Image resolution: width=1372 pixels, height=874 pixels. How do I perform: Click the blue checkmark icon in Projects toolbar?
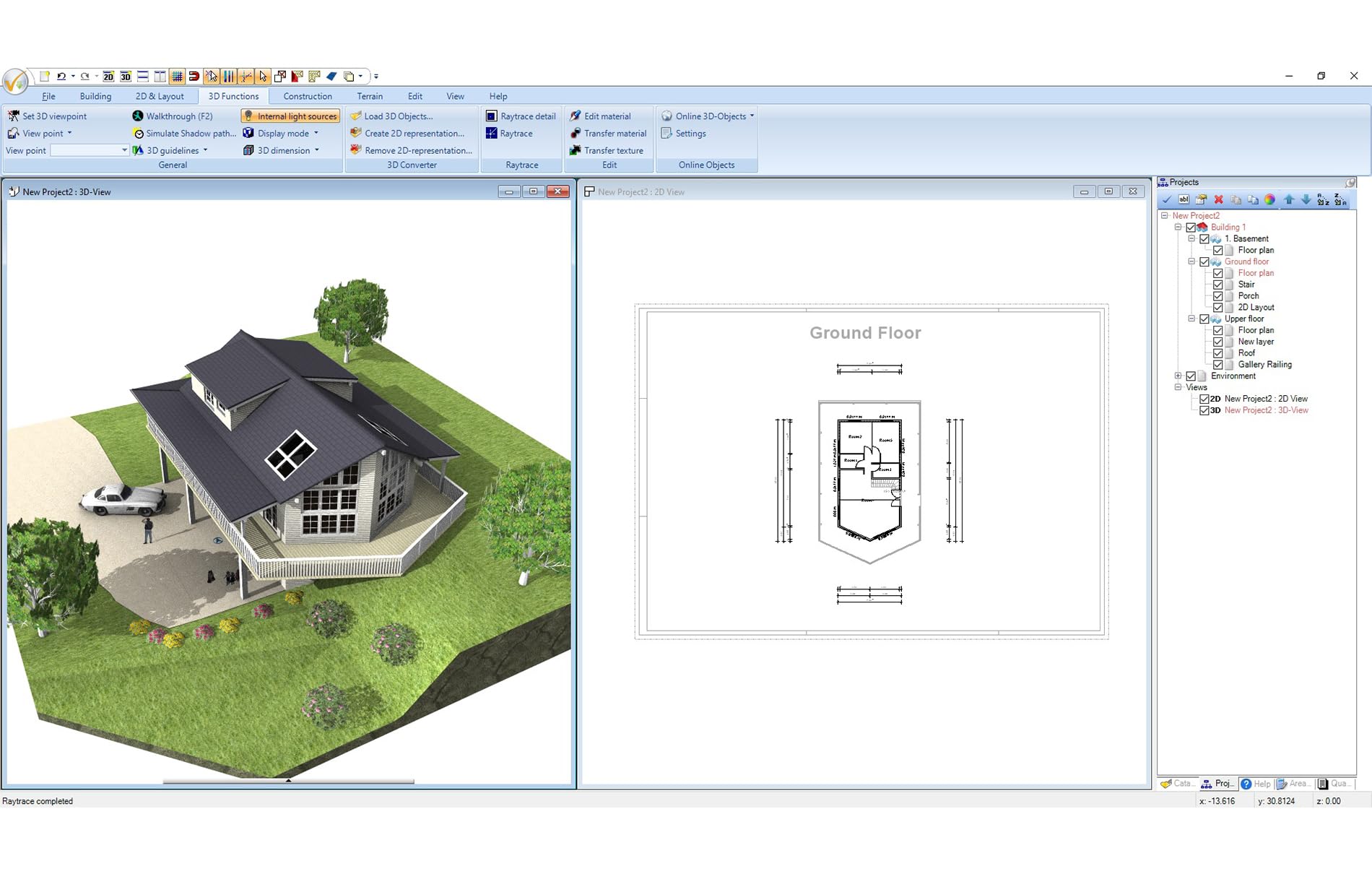1166,200
